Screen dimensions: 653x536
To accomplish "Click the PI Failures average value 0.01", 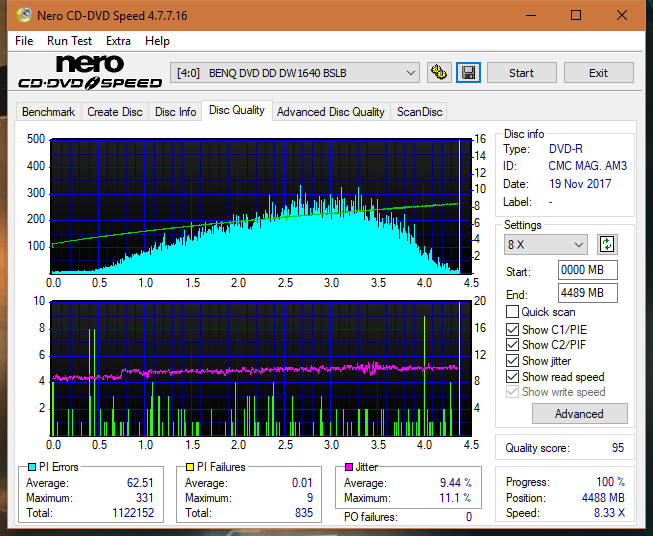I will tap(302, 483).
